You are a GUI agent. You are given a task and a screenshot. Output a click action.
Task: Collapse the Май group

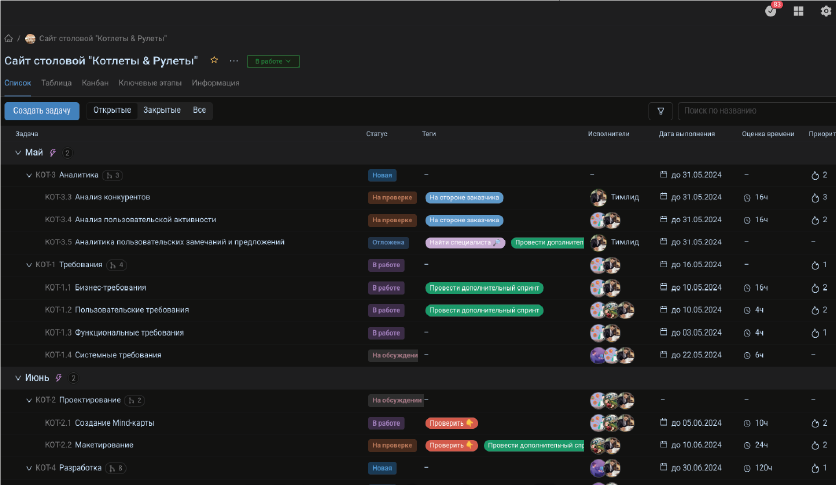coord(18,153)
